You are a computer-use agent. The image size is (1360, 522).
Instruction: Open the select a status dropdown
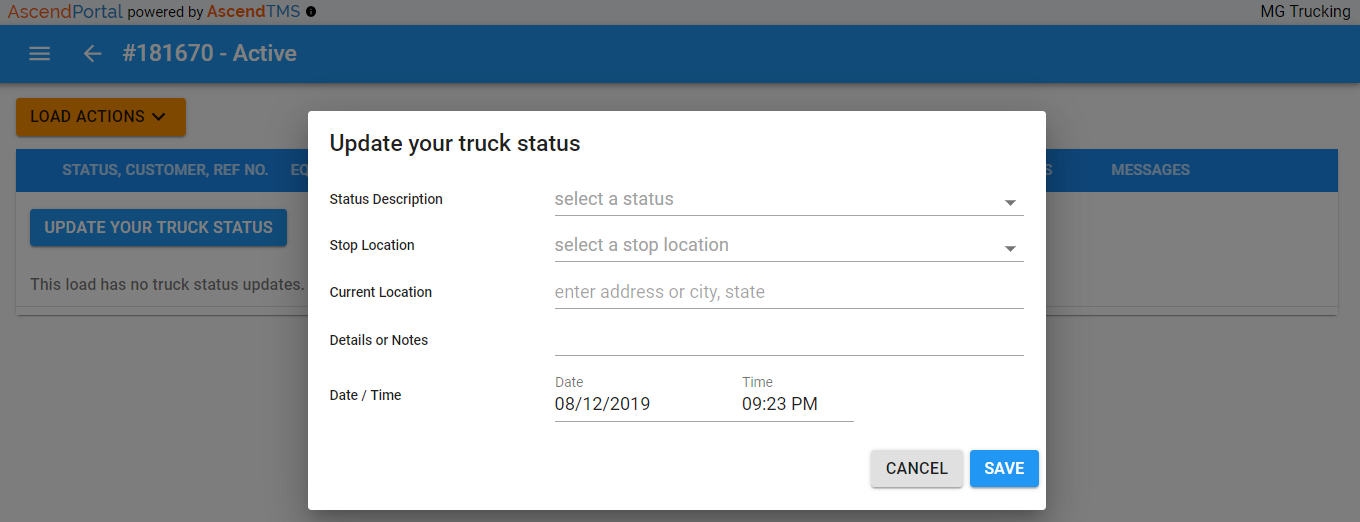[789, 200]
